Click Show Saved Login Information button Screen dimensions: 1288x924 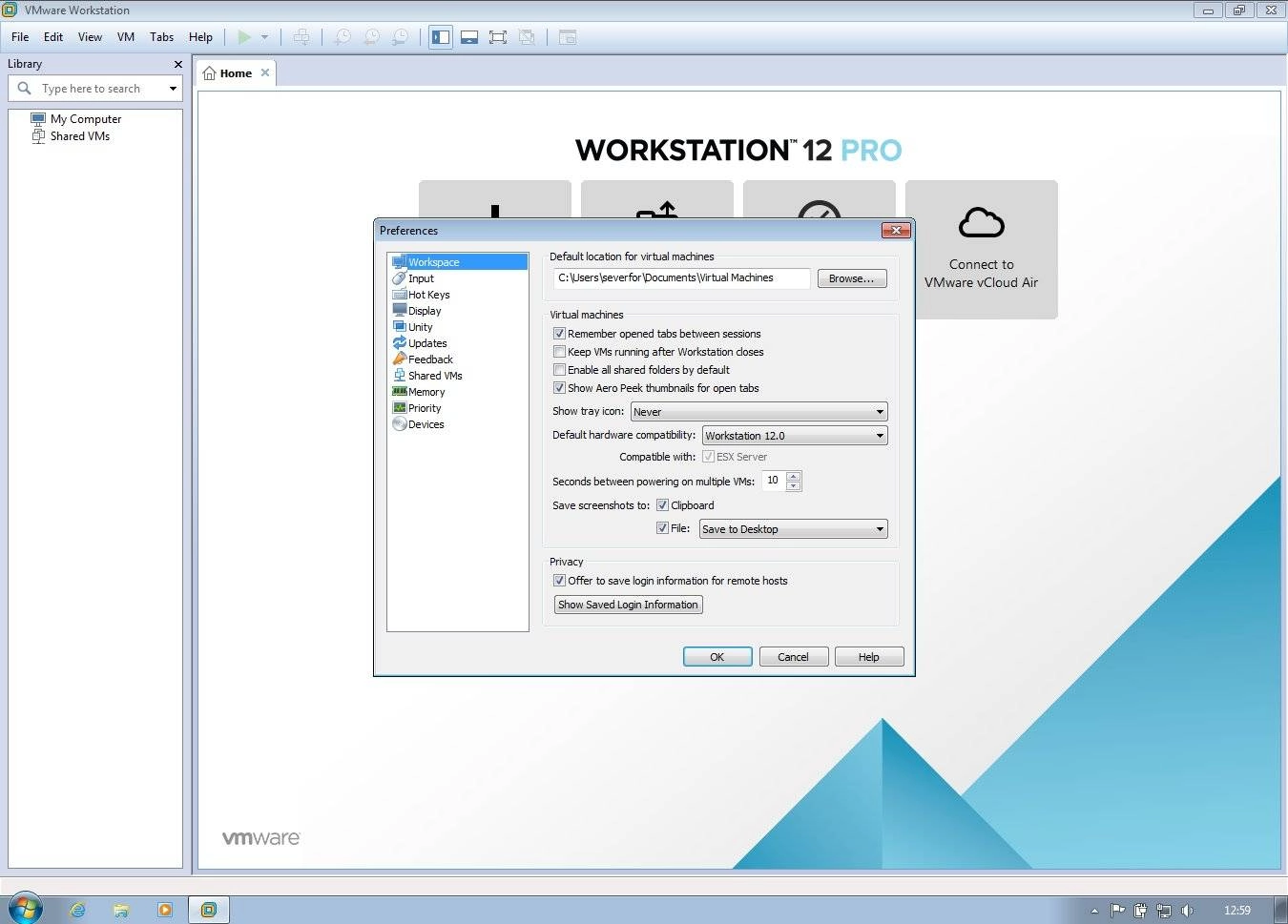[629, 605]
